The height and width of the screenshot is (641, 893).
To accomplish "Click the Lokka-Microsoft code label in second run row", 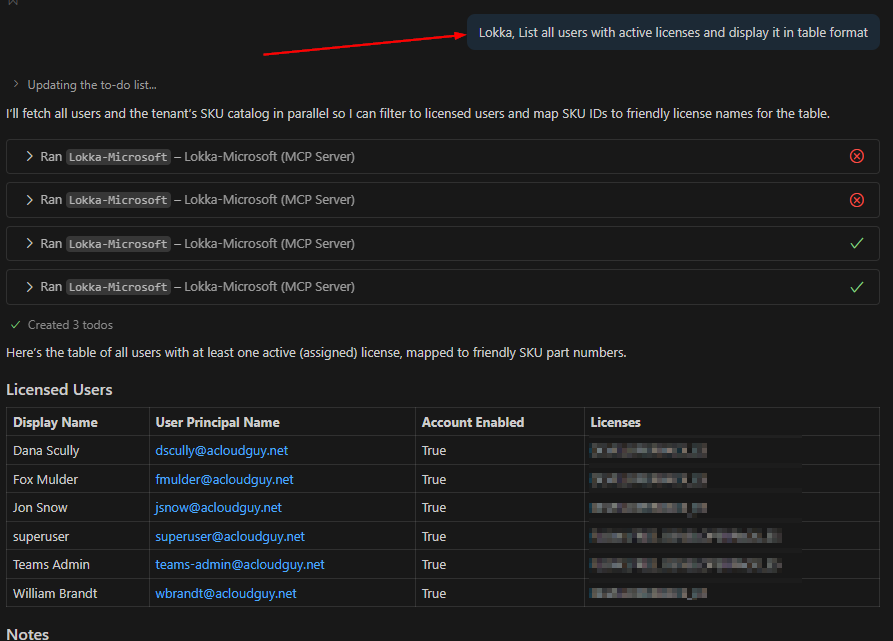I will point(118,200).
